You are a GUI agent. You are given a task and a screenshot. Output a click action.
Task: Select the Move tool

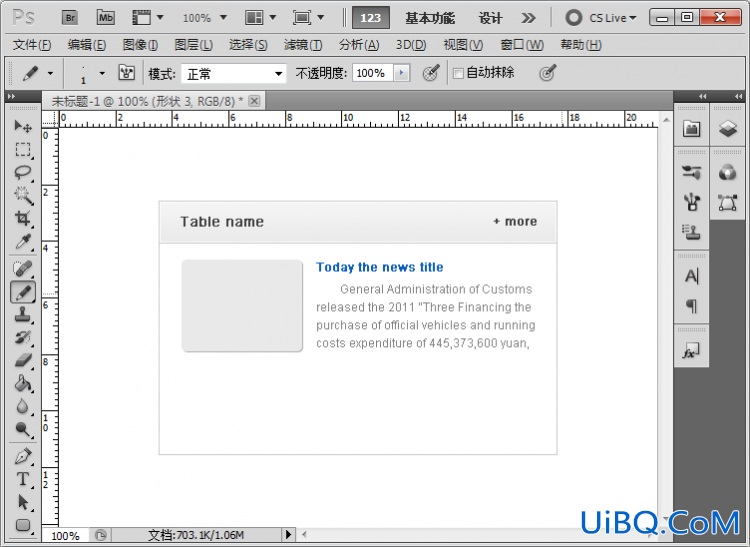tap(22, 126)
